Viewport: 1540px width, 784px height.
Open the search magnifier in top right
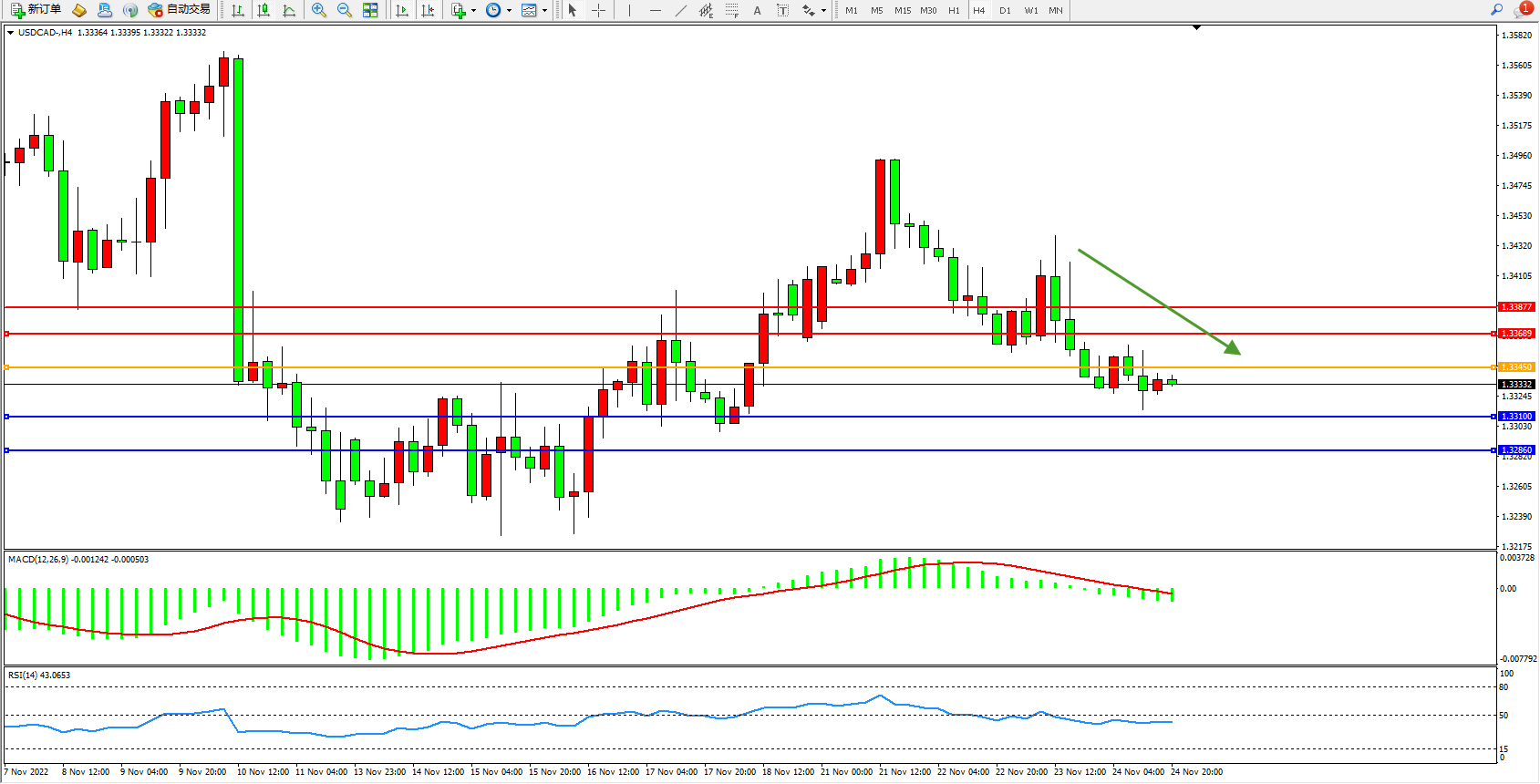1496,10
